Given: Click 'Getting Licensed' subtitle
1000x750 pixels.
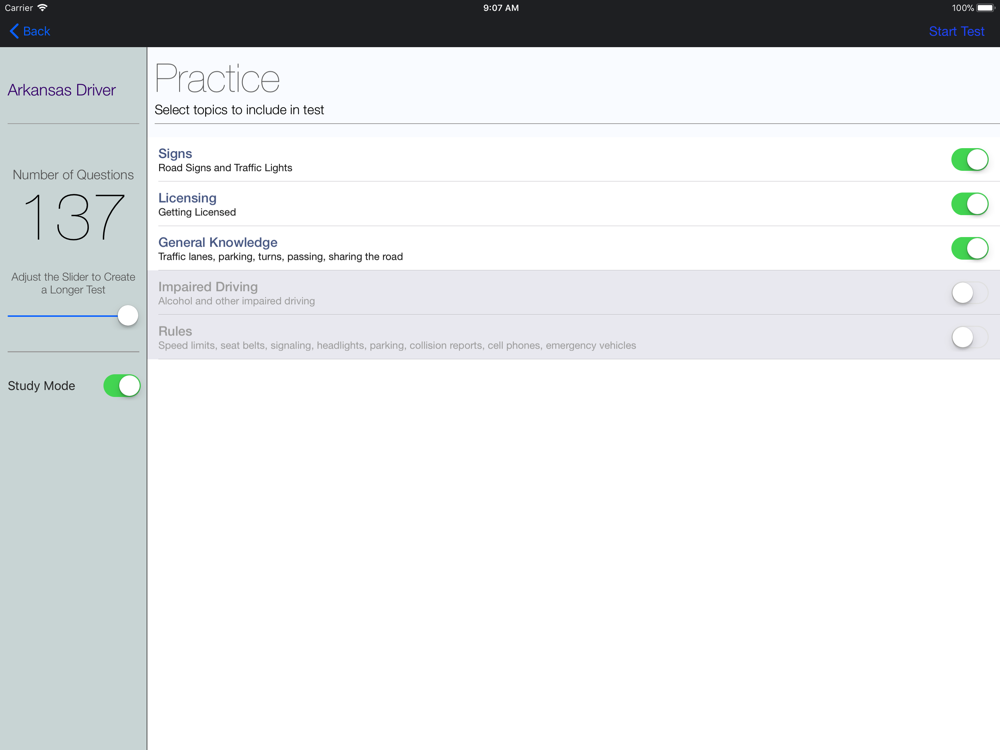Looking at the screenshot, I should tap(197, 212).
